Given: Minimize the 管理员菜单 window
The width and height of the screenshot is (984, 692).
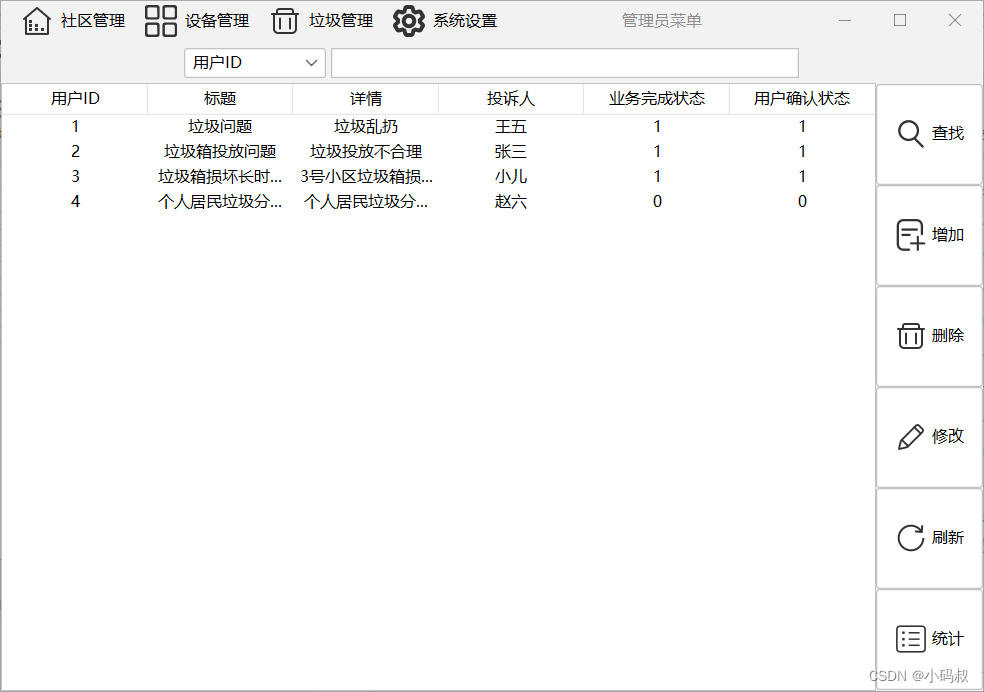Looking at the screenshot, I should point(845,21).
